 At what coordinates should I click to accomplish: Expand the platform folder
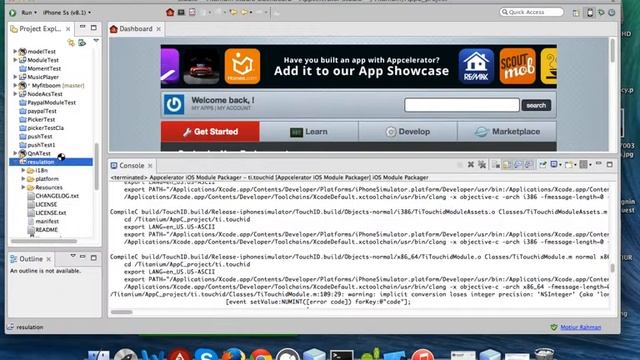tap(23, 179)
